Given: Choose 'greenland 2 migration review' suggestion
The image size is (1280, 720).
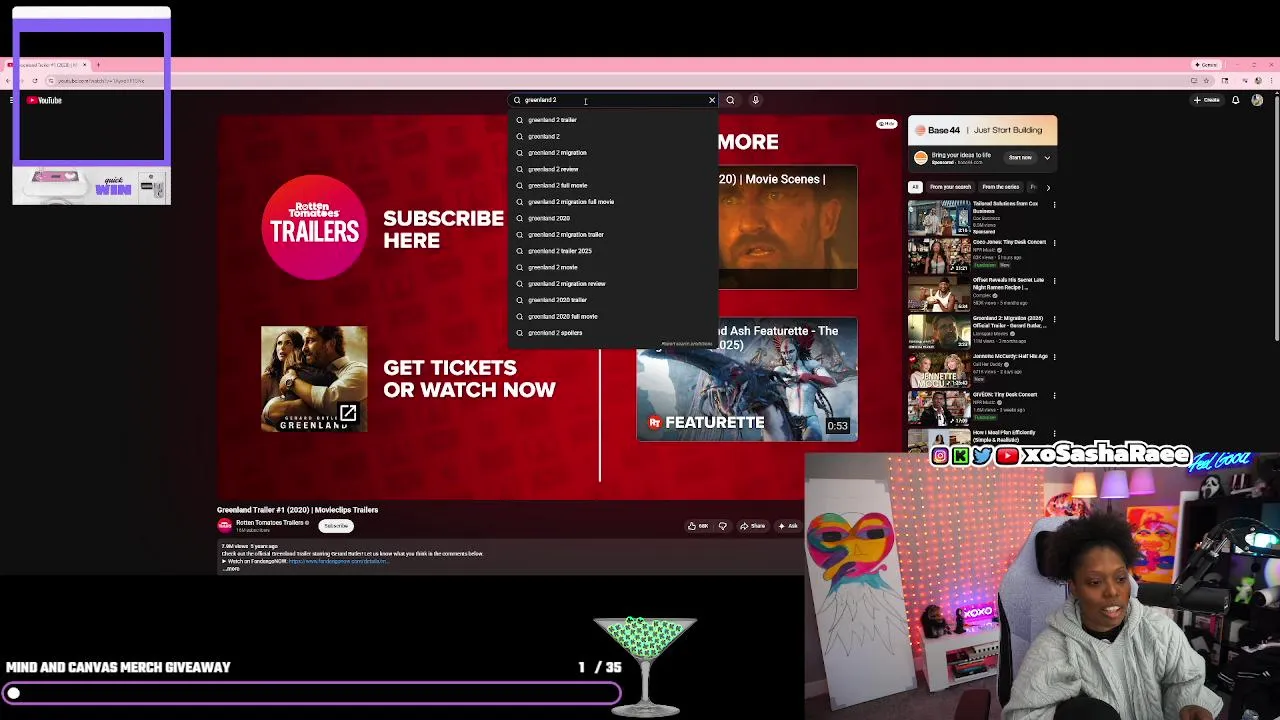Looking at the screenshot, I should click(613, 283).
